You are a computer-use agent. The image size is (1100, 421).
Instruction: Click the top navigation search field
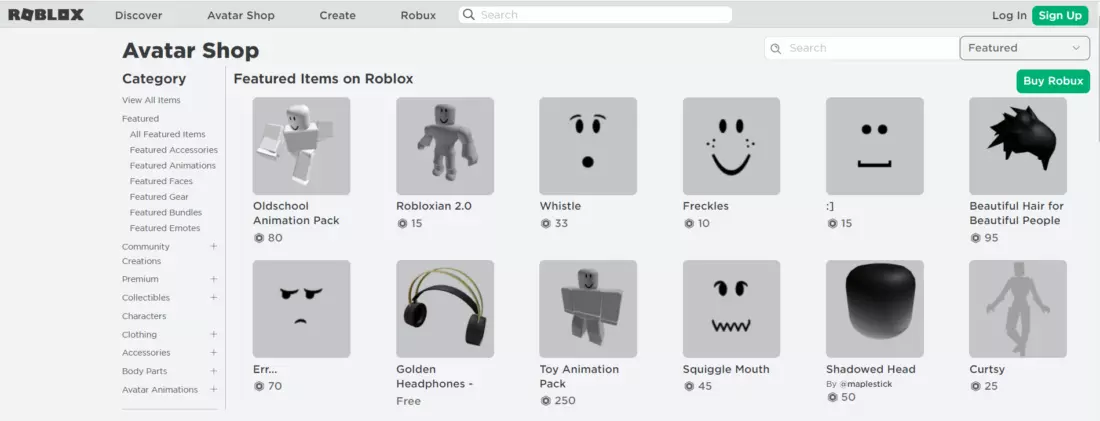click(x=595, y=15)
